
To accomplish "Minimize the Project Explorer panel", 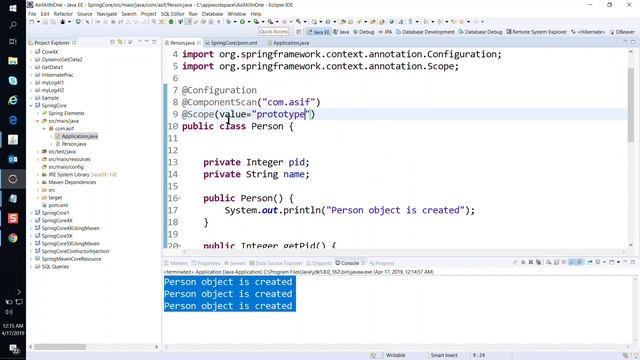I will (147, 42).
